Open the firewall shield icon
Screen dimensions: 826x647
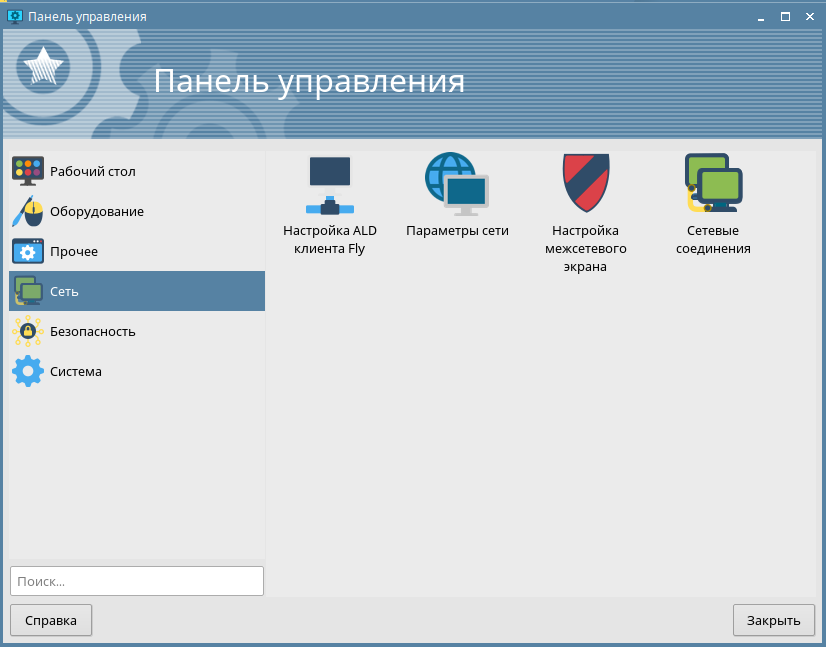pos(586,183)
